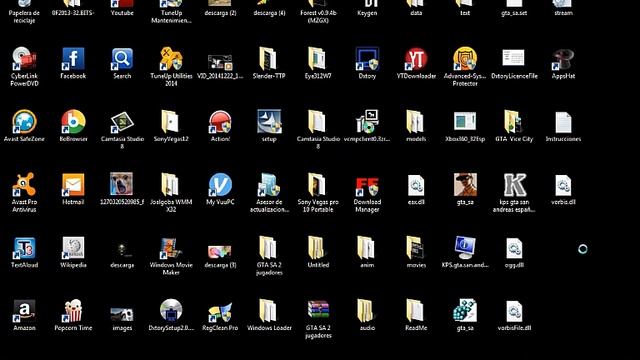Select the VID_20141222 video file
Screen dimensions: 640x360
pyautogui.click(x=220, y=62)
